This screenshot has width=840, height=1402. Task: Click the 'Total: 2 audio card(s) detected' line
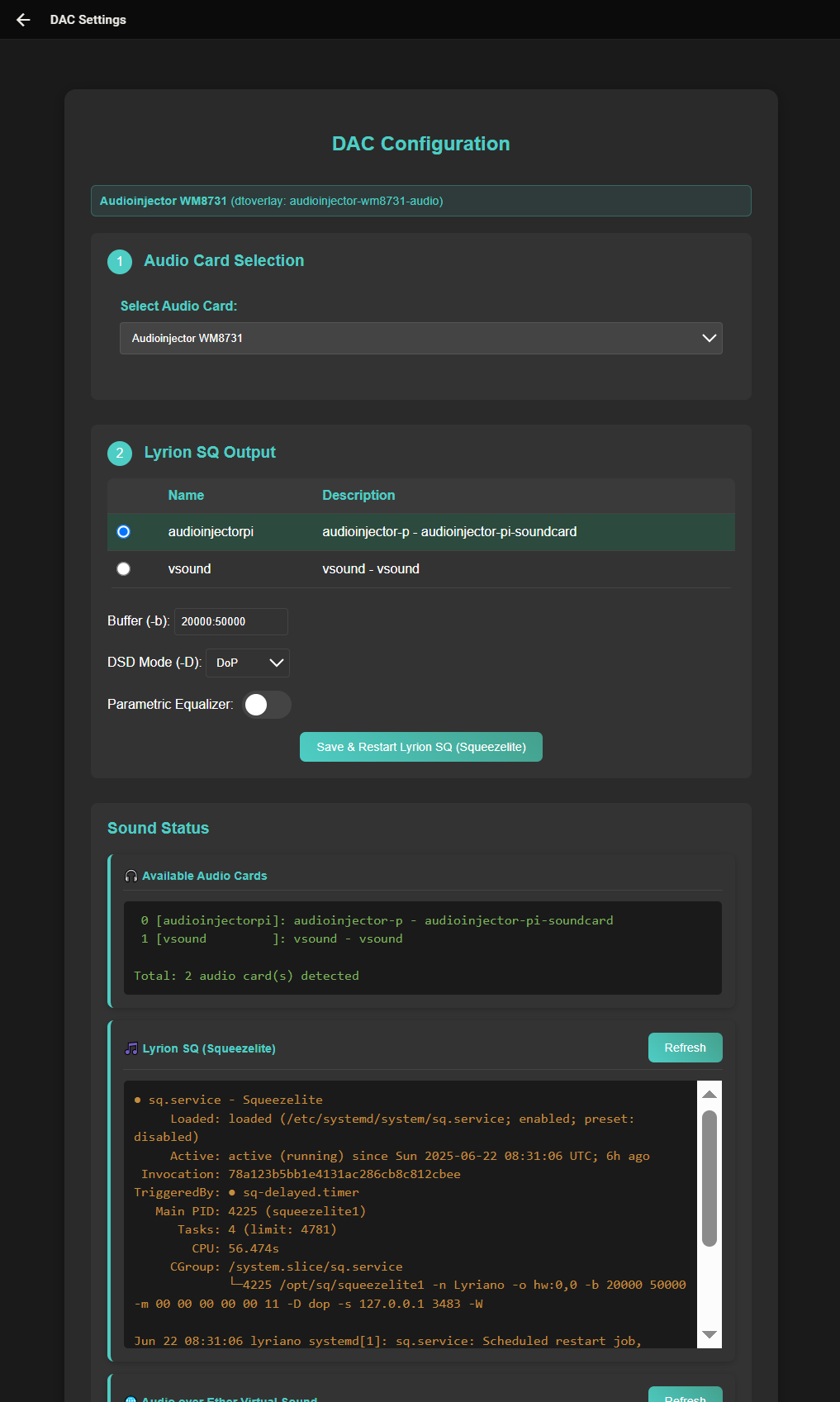(x=246, y=976)
